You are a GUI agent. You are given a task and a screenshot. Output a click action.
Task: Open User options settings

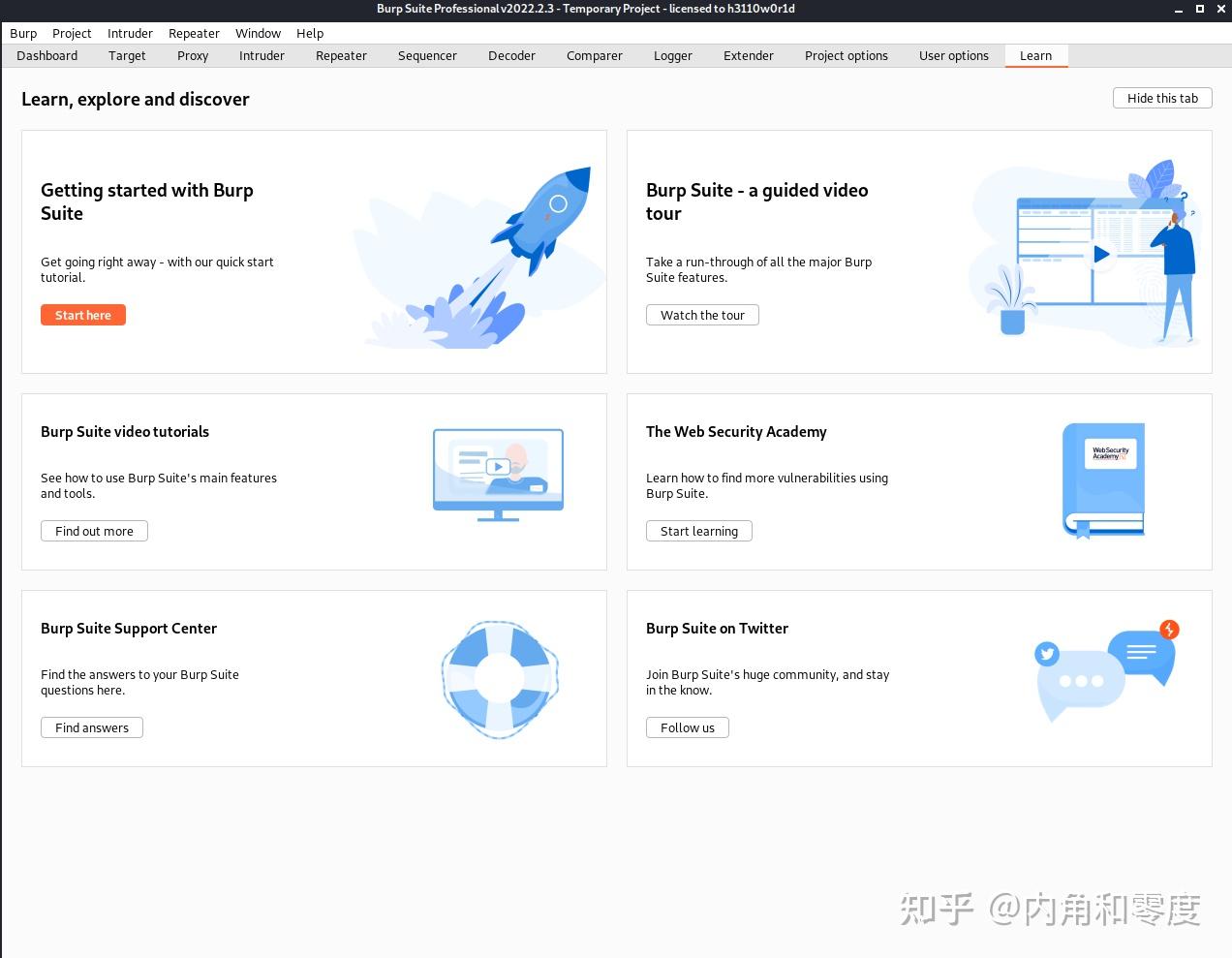point(954,55)
